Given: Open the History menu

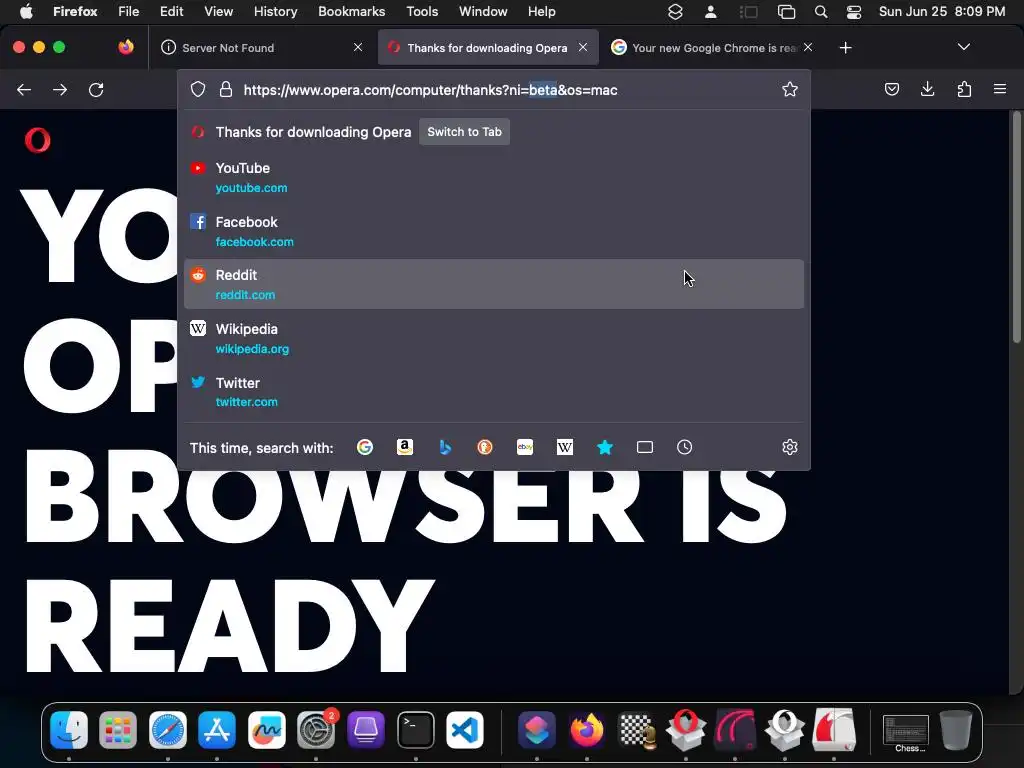Looking at the screenshot, I should coord(275,12).
